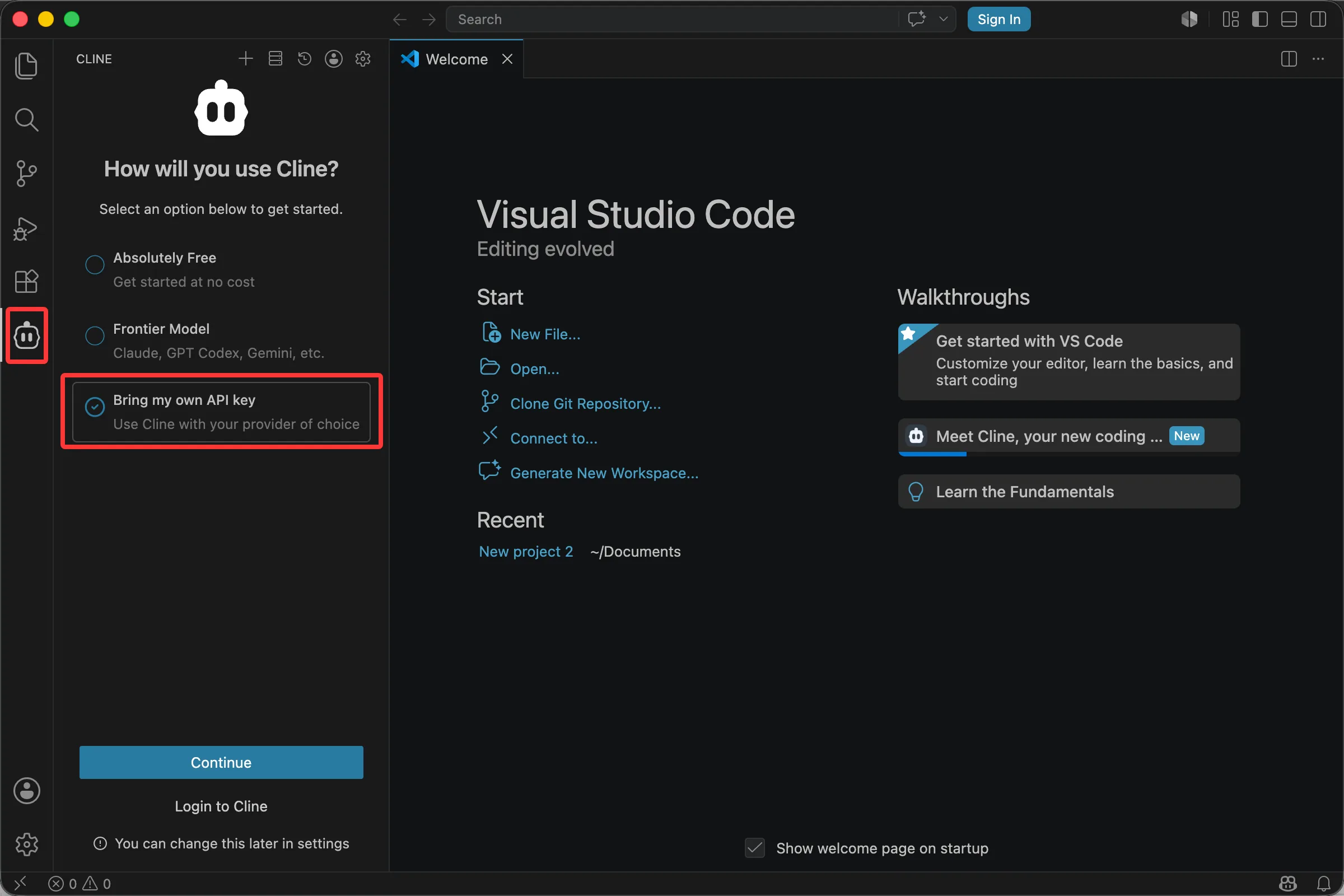Toggle Secondary Side Bar icon
The image size is (1344, 896).
tap(1318, 19)
